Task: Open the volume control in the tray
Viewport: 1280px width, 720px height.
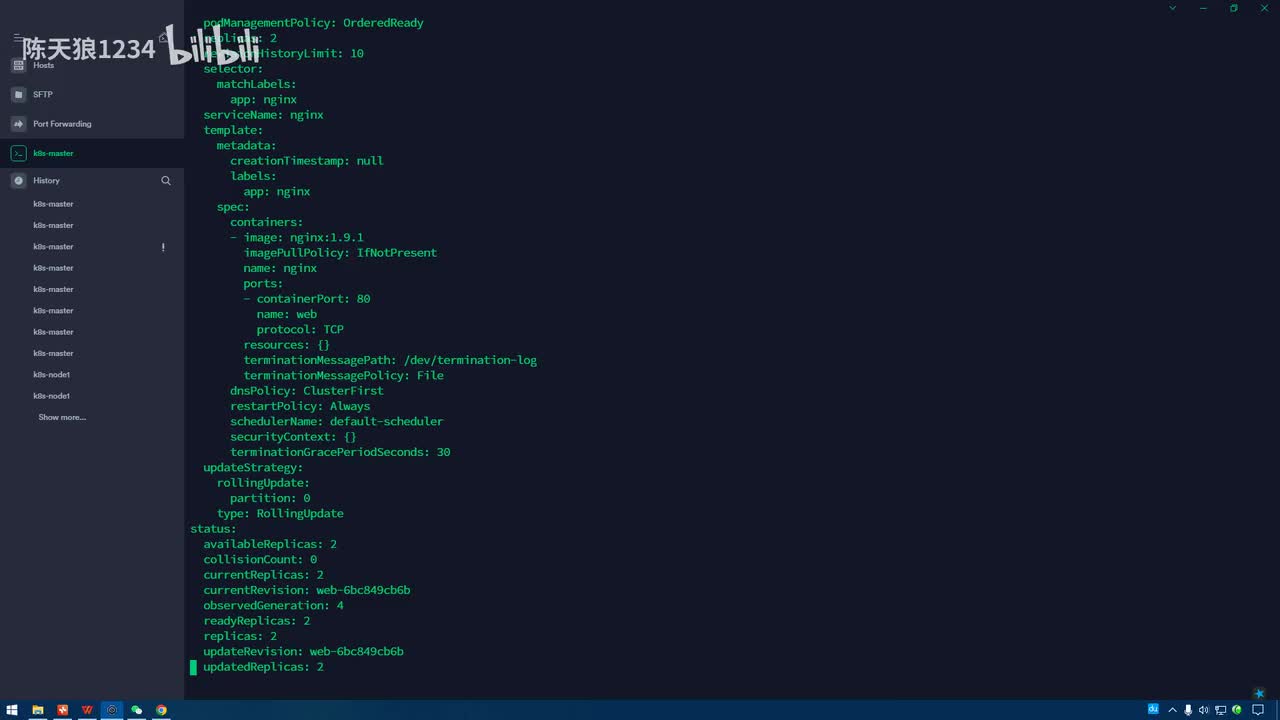Action: 1203,710
